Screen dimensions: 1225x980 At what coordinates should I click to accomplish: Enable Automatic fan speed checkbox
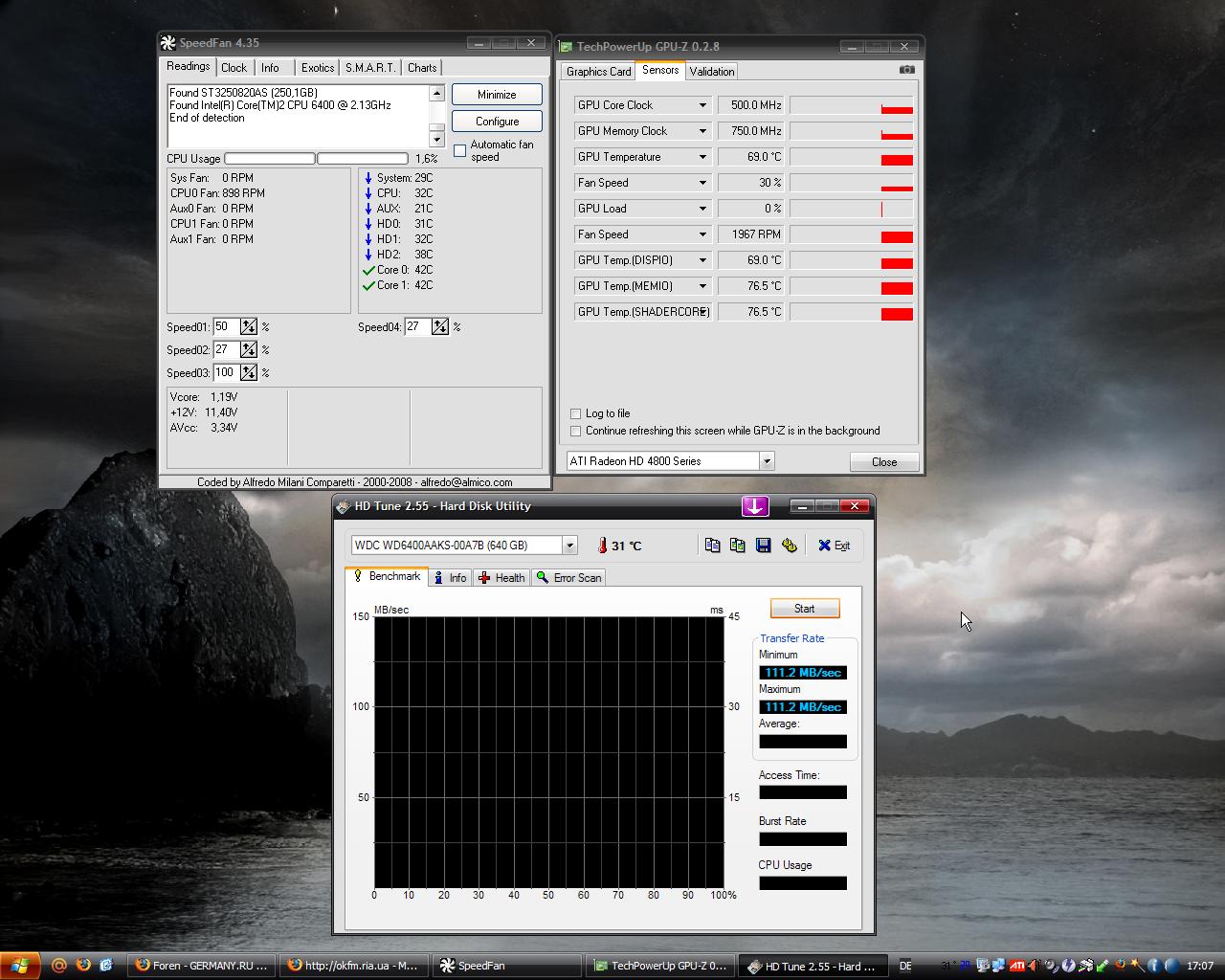point(460,151)
